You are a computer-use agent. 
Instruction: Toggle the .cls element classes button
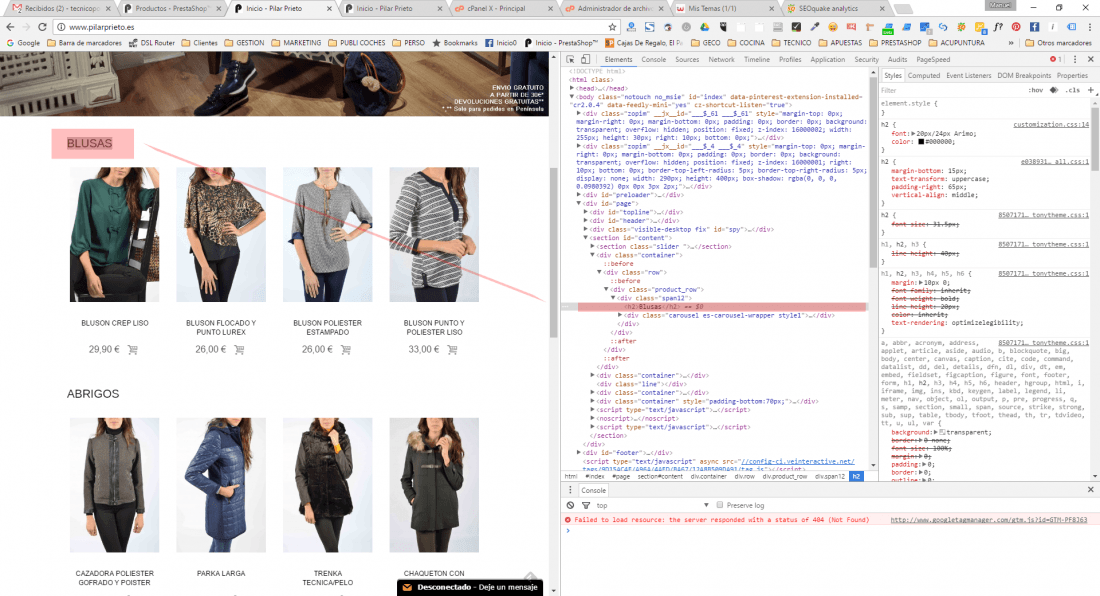point(1073,90)
